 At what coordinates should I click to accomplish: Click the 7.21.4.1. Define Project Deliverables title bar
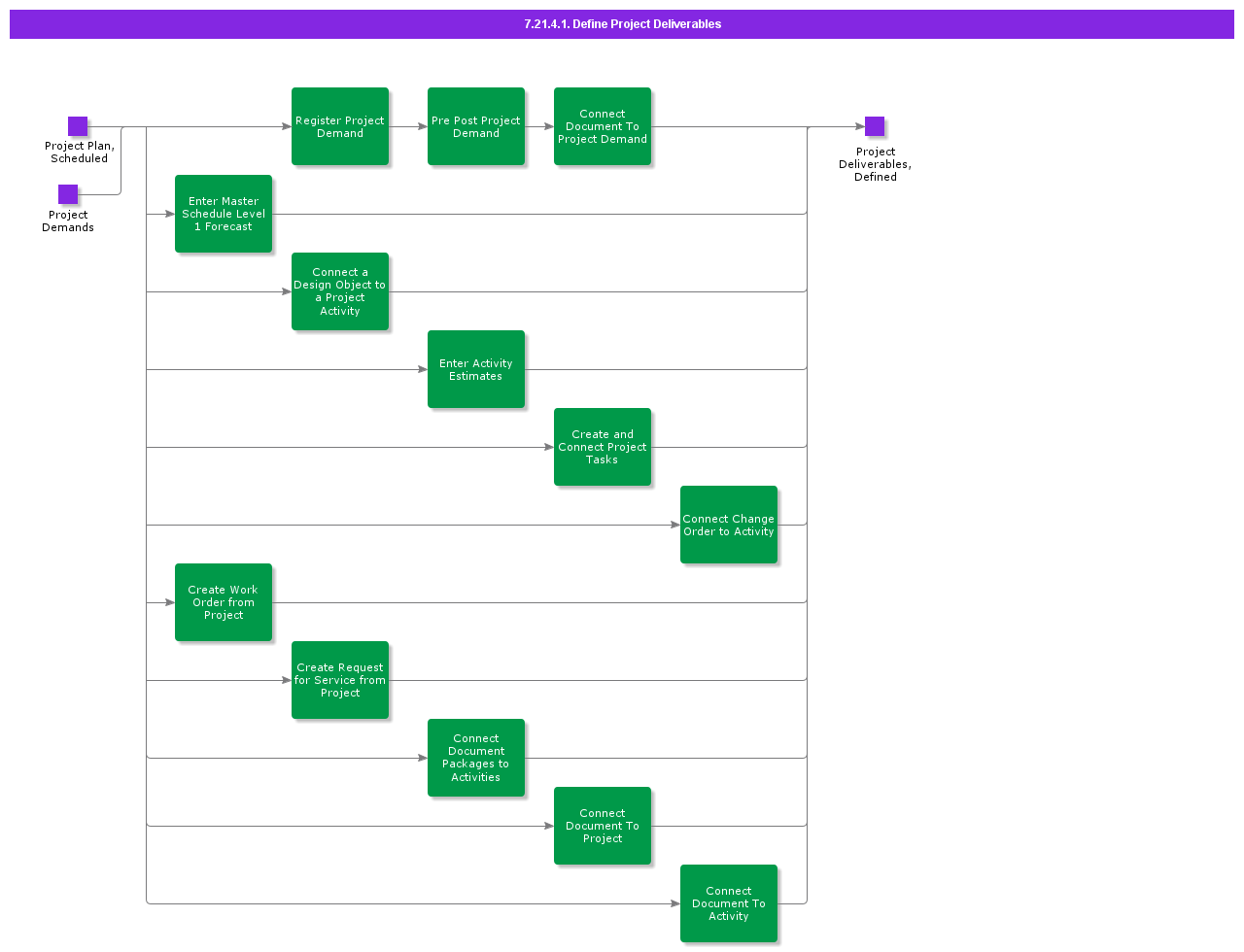point(622,24)
